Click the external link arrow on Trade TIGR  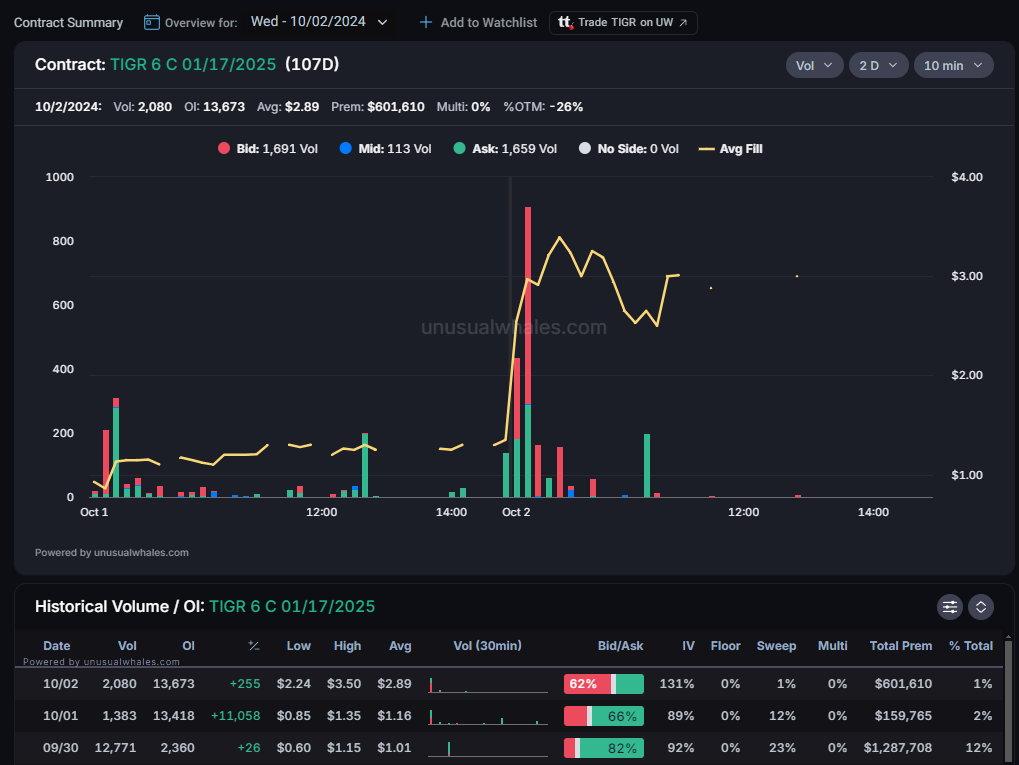click(683, 23)
